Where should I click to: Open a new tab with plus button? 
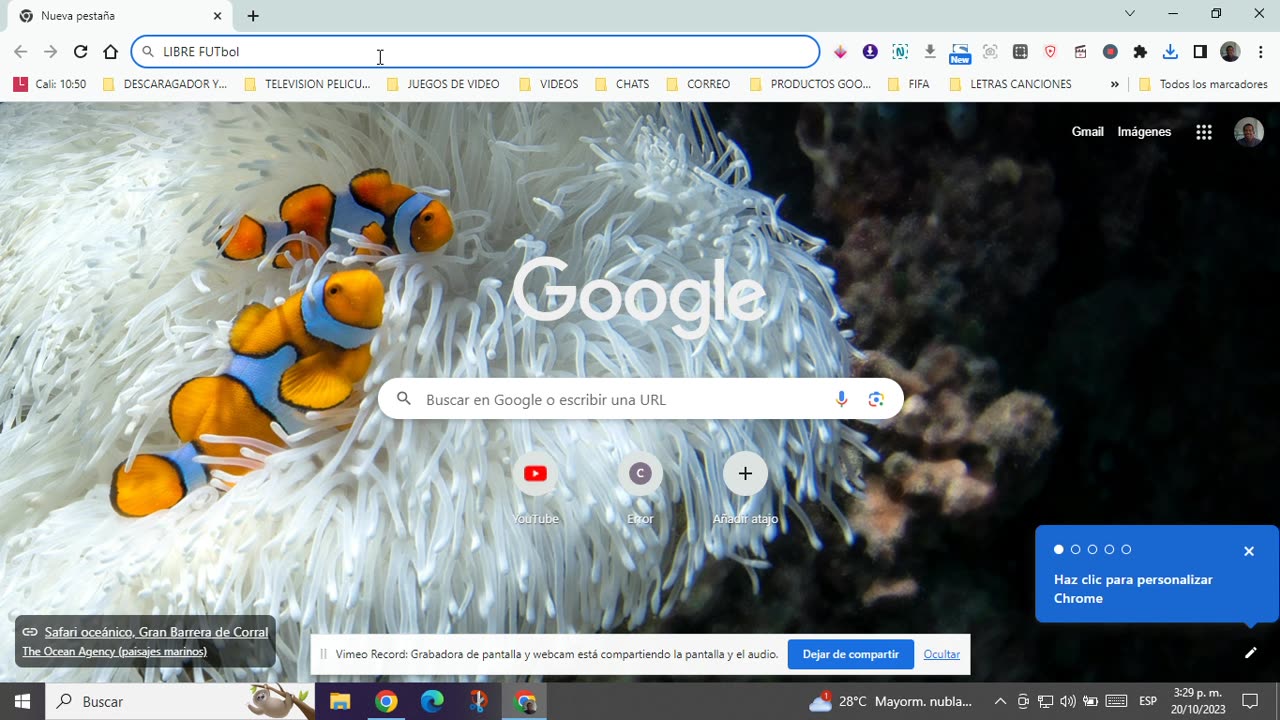point(253,16)
